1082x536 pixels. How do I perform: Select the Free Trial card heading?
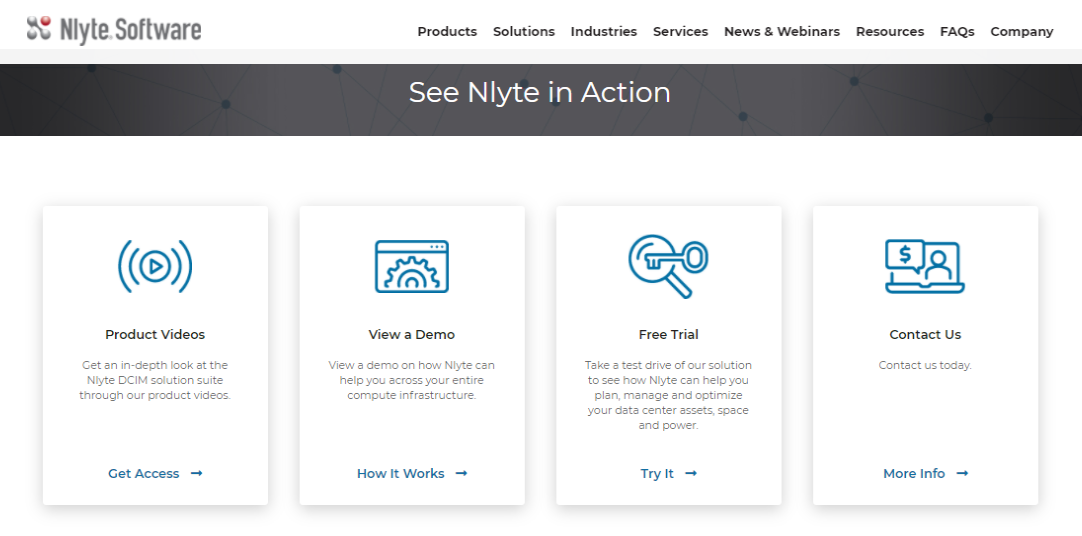pyautogui.click(x=668, y=335)
